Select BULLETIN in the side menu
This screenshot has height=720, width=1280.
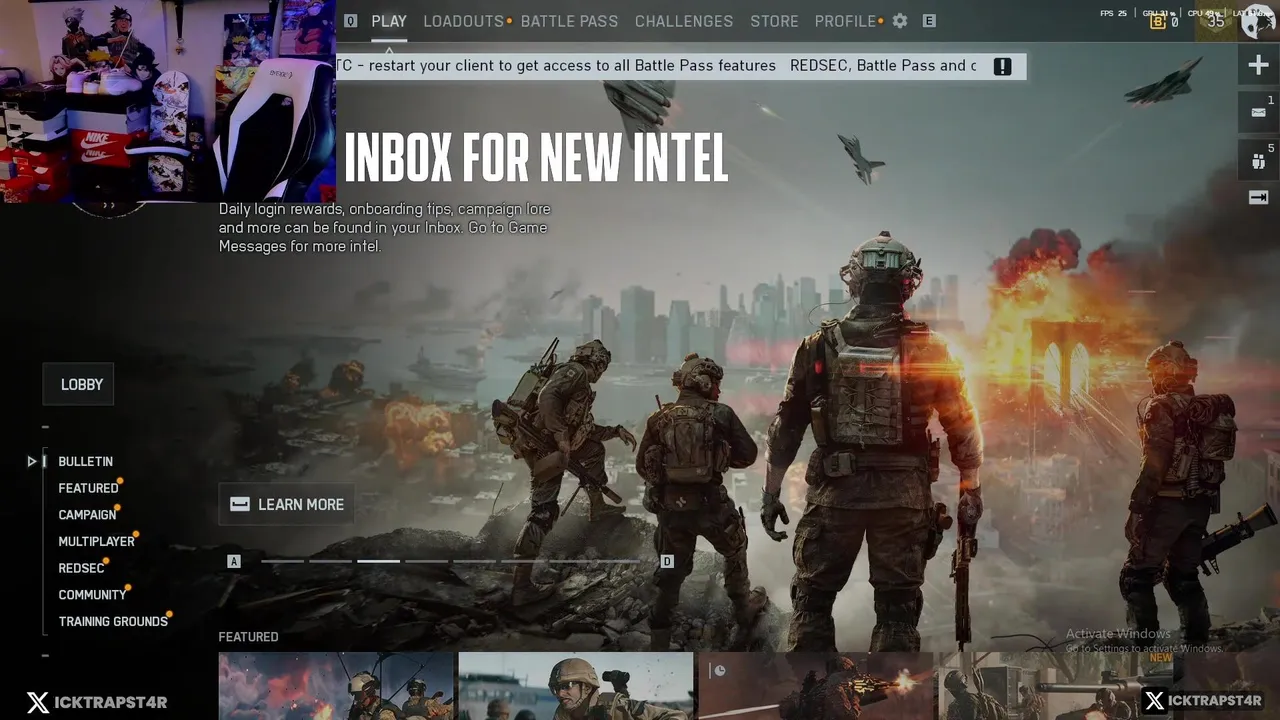coord(85,461)
